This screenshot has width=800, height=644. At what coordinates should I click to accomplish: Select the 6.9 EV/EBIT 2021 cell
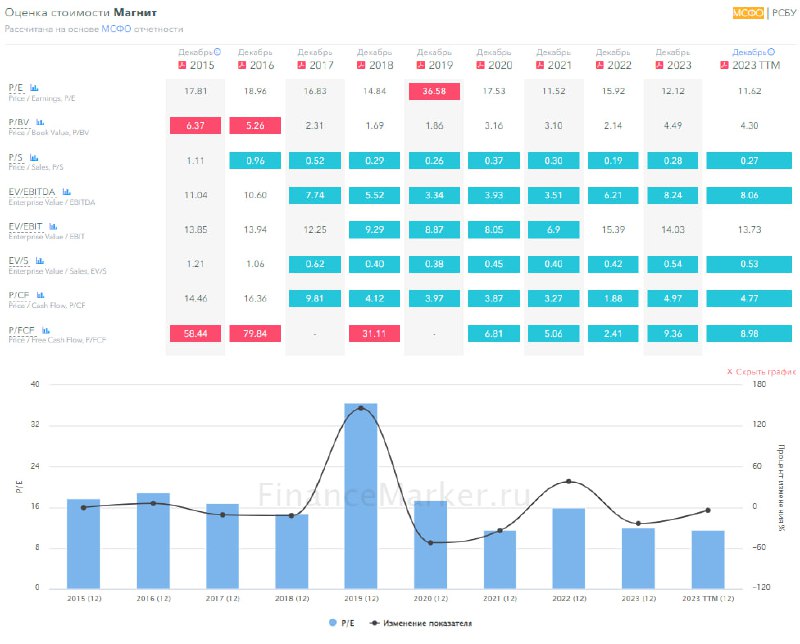point(554,230)
